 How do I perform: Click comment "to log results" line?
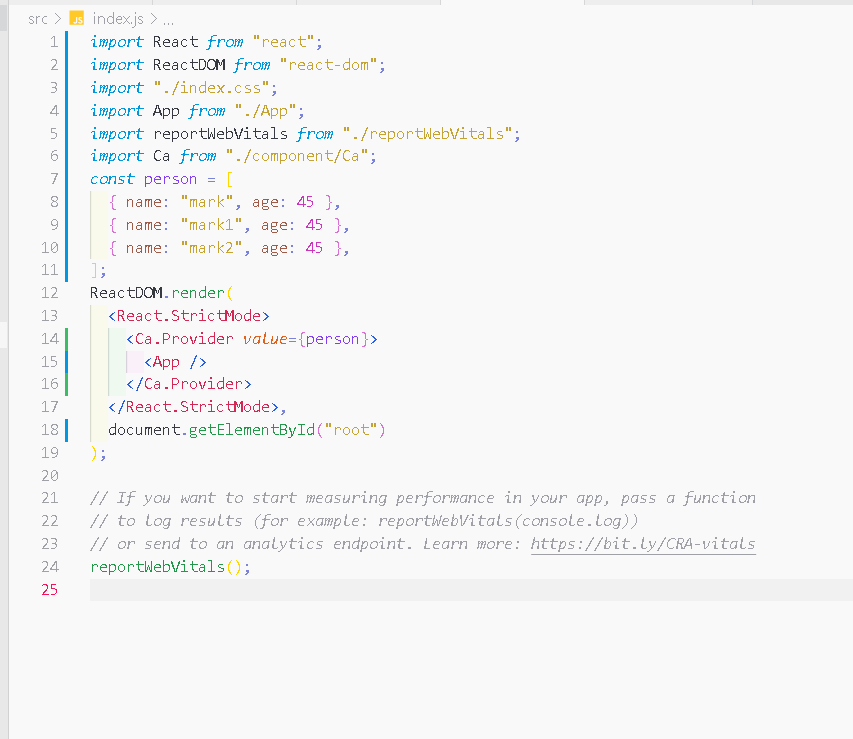click(364, 521)
